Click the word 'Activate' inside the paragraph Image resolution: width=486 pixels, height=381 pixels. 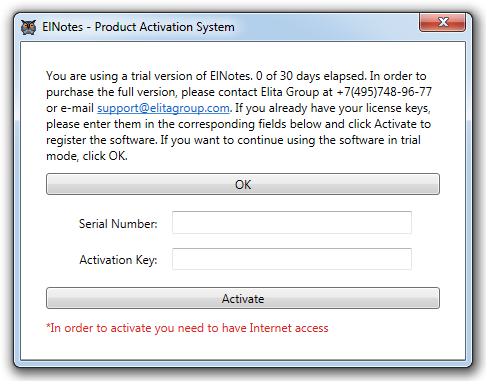point(395,124)
